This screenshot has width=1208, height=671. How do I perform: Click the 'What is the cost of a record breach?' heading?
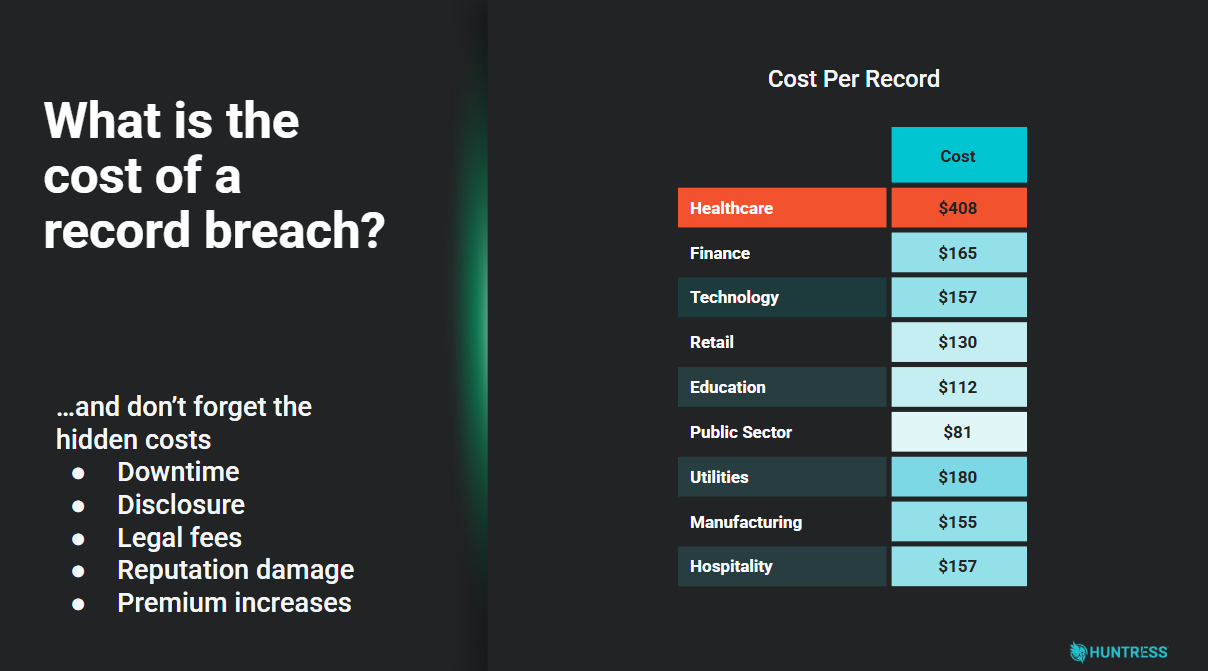(214, 176)
